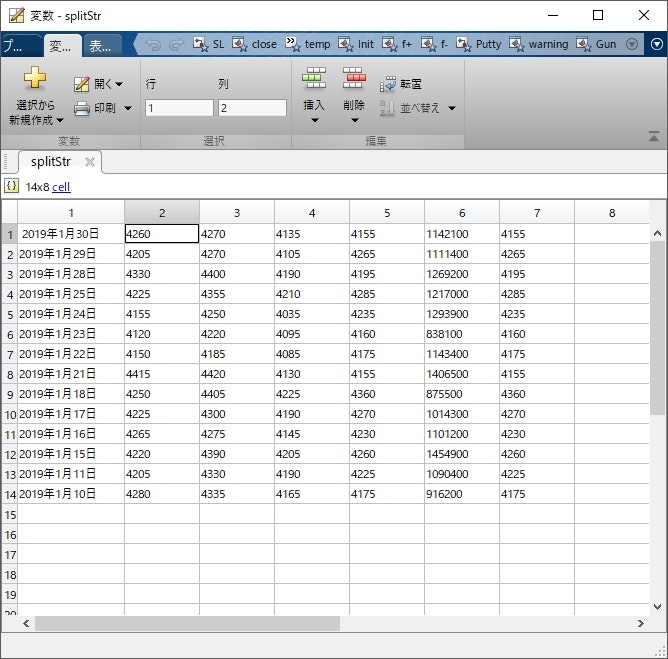
Task: Collapse the toolstrip with the arrow icon
Action: point(654,136)
